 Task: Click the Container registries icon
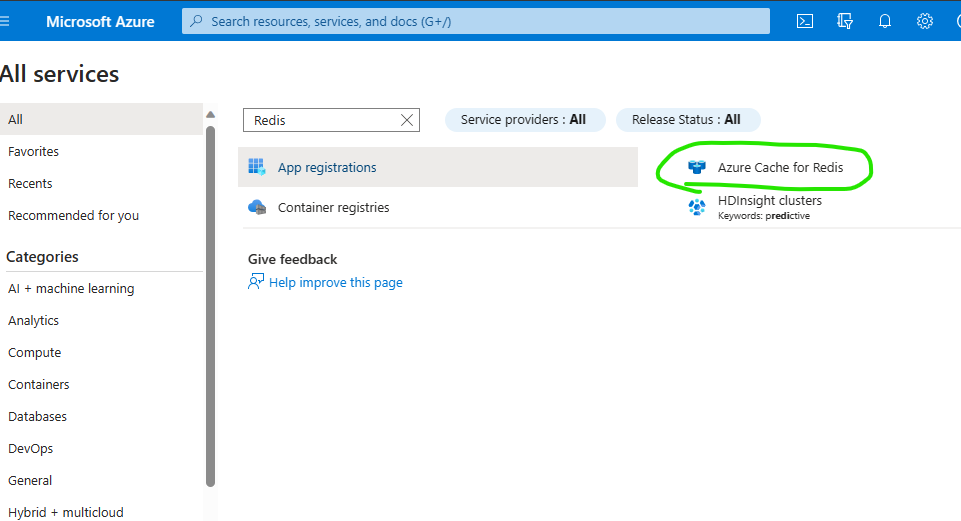coord(257,207)
